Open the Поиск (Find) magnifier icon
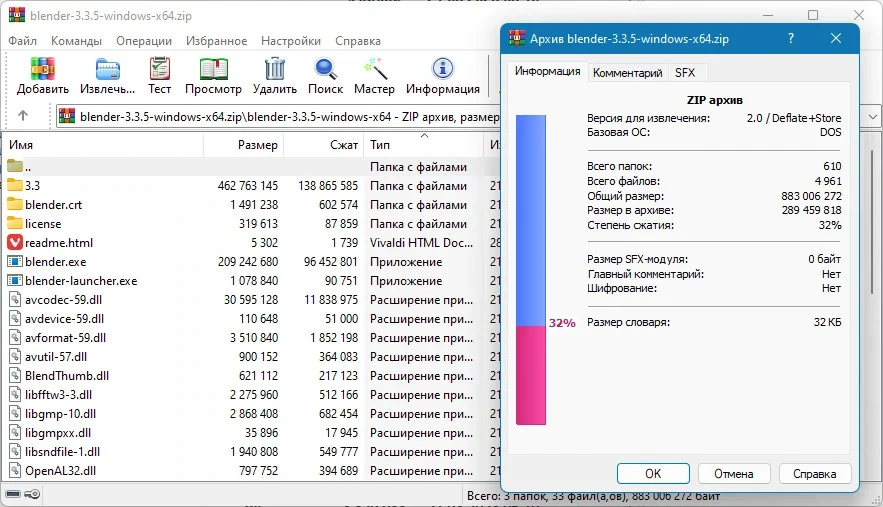The width and height of the screenshot is (883, 507). point(325,75)
